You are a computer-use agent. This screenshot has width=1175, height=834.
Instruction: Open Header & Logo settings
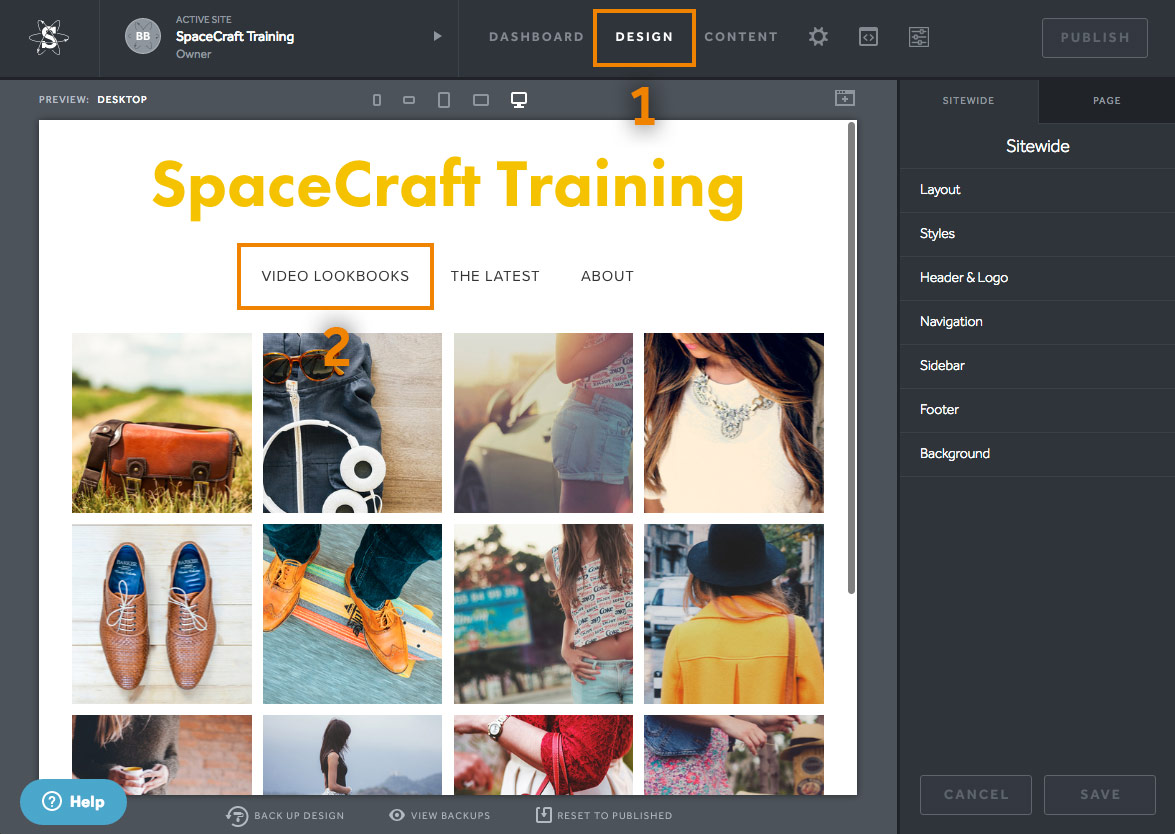coord(1037,278)
